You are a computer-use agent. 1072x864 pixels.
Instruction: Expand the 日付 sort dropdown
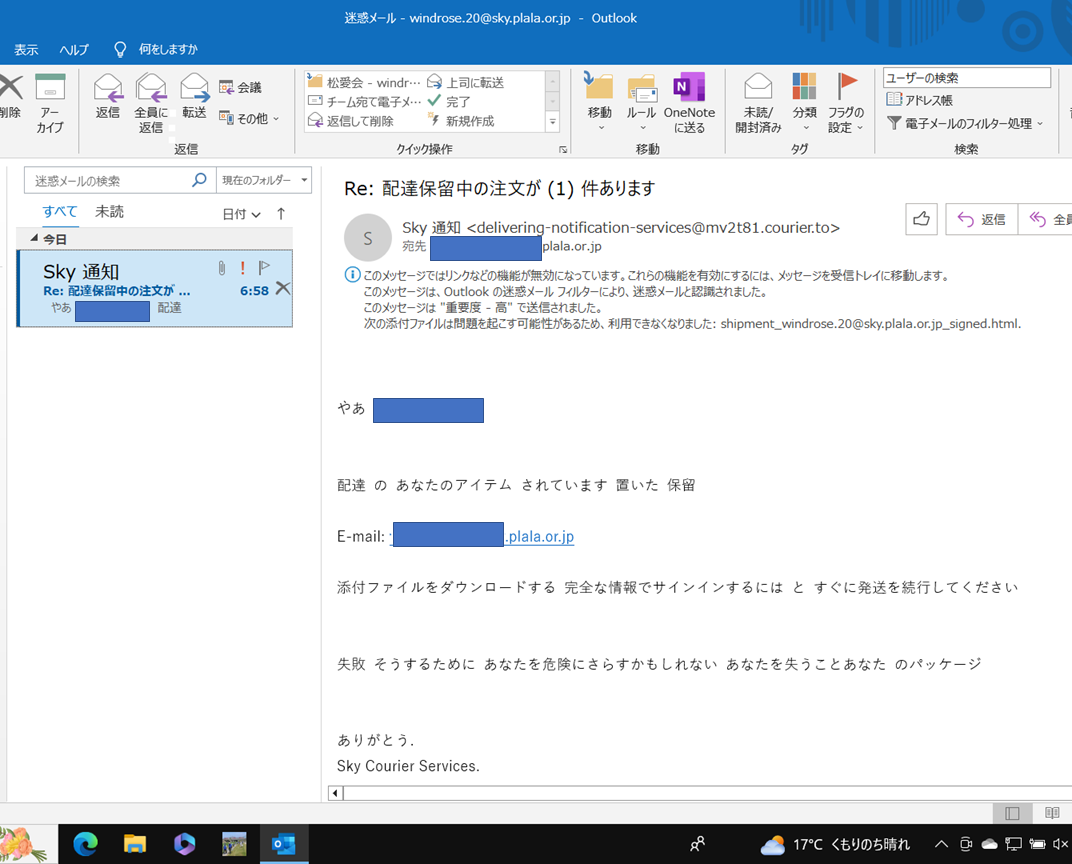click(241, 214)
